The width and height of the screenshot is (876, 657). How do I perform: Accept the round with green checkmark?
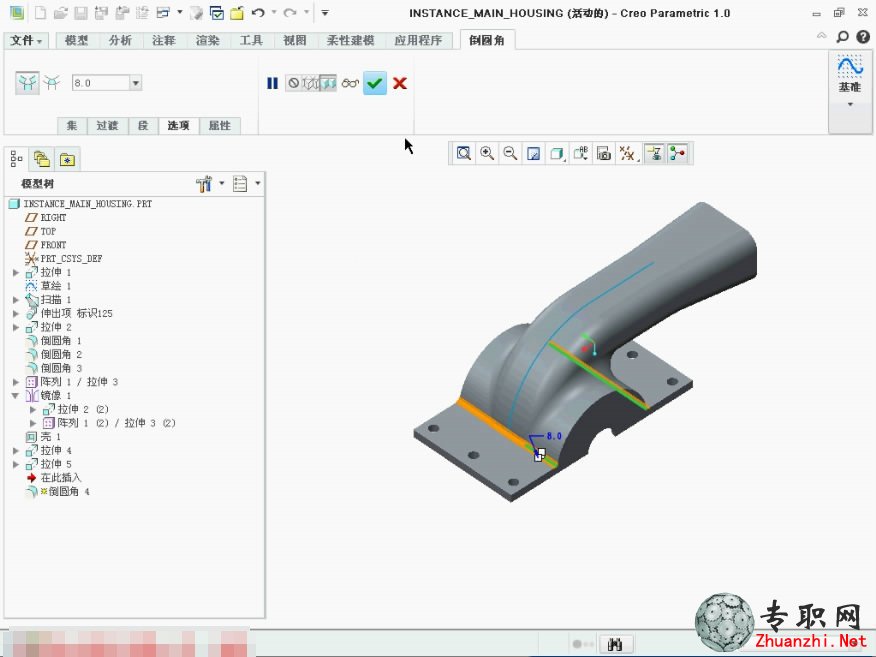tap(375, 83)
